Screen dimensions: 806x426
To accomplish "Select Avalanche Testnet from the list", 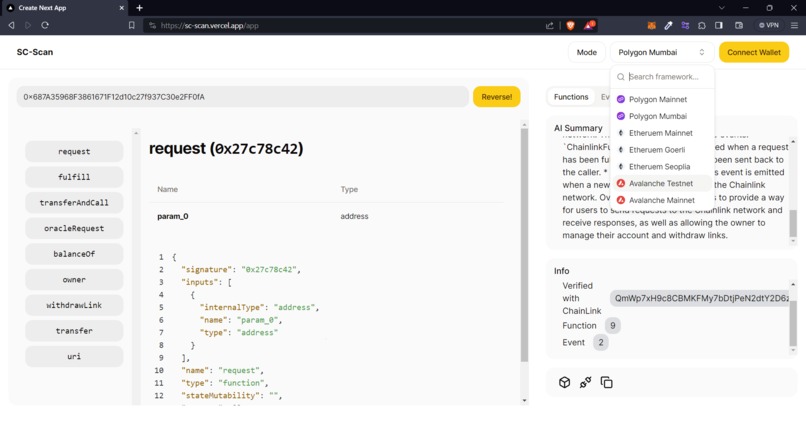I will pos(662,183).
